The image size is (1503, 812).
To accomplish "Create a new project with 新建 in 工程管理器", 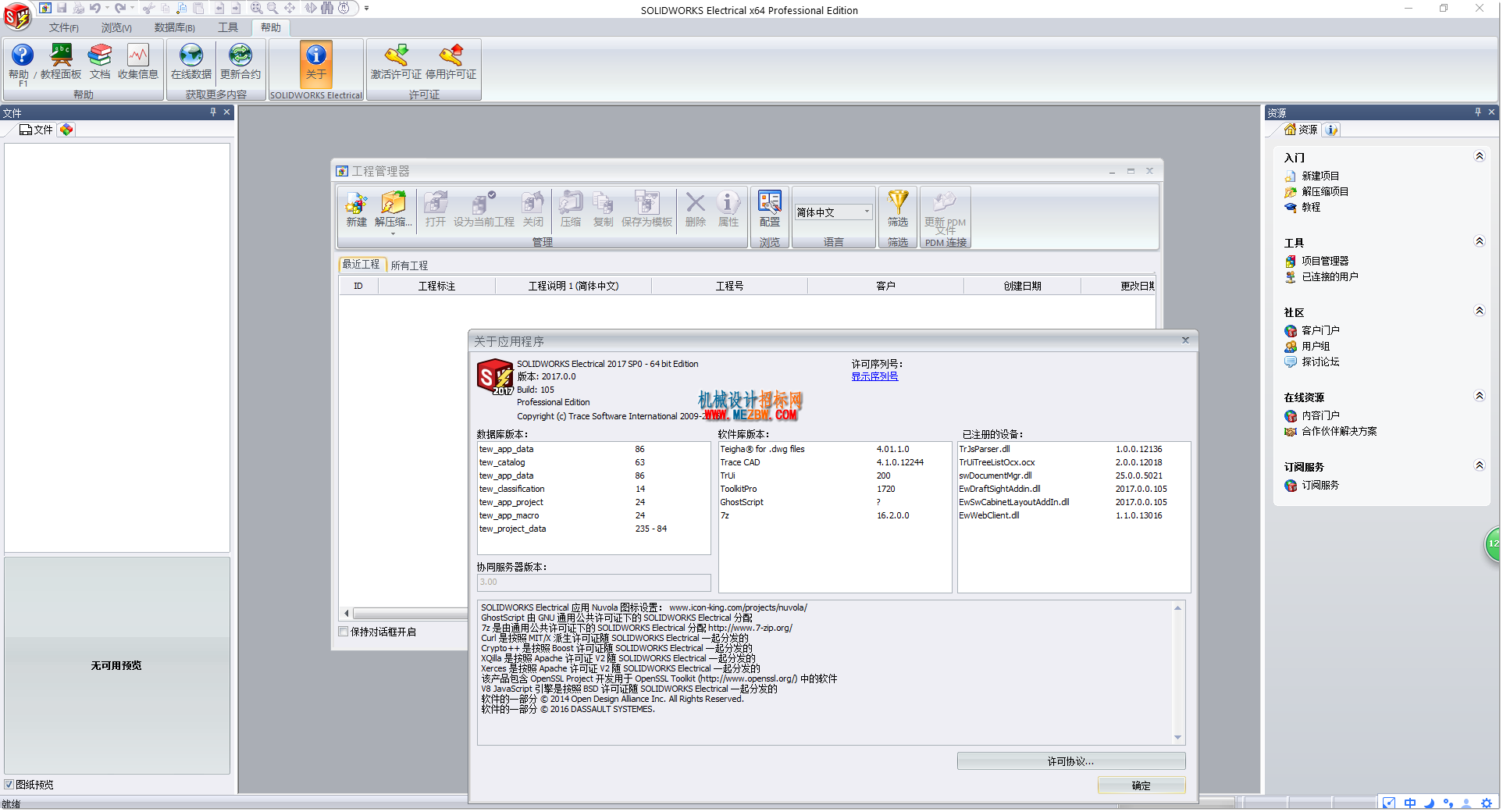I will (357, 209).
